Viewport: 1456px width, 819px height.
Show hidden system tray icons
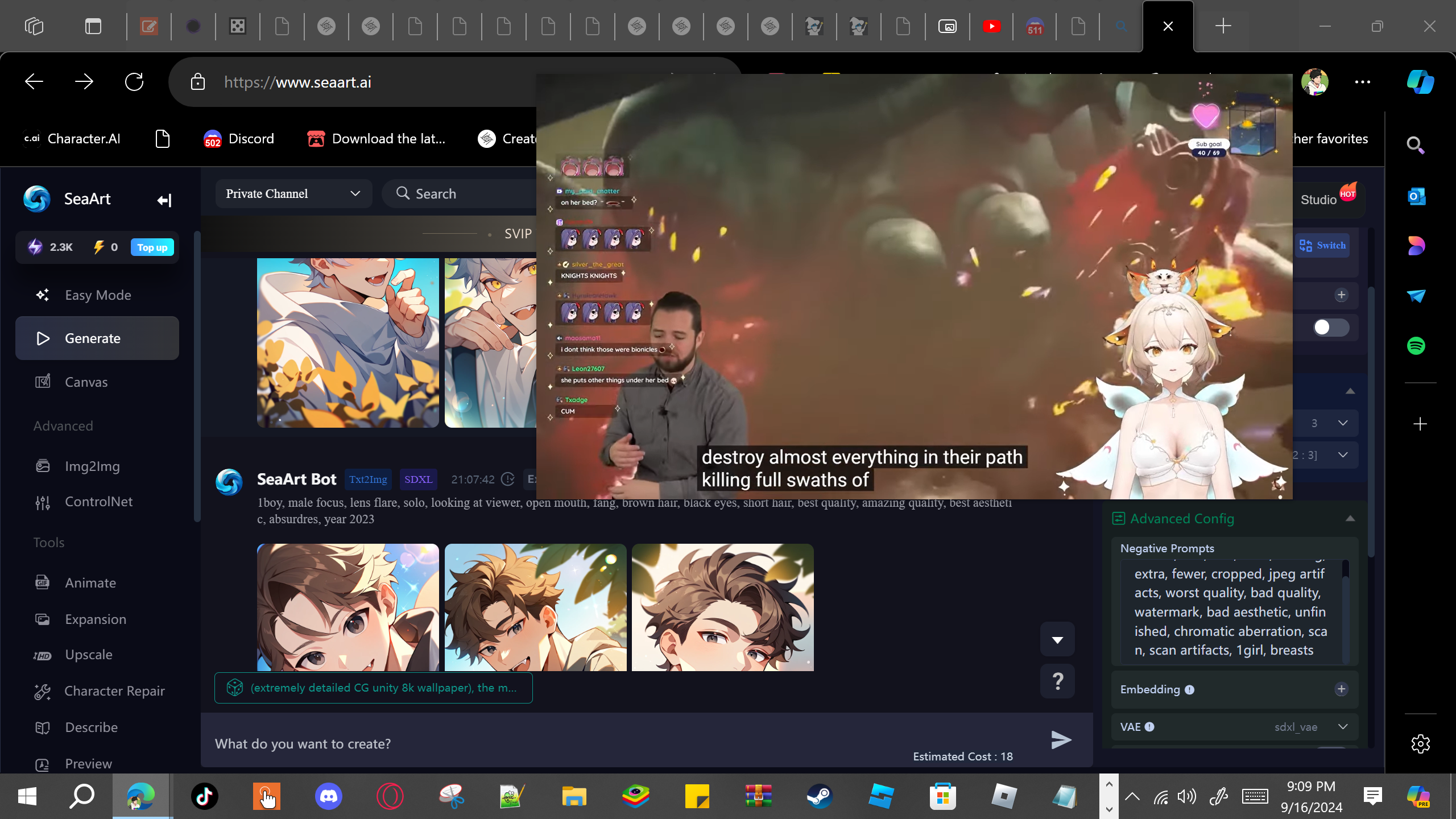(x=1132, y=796)
